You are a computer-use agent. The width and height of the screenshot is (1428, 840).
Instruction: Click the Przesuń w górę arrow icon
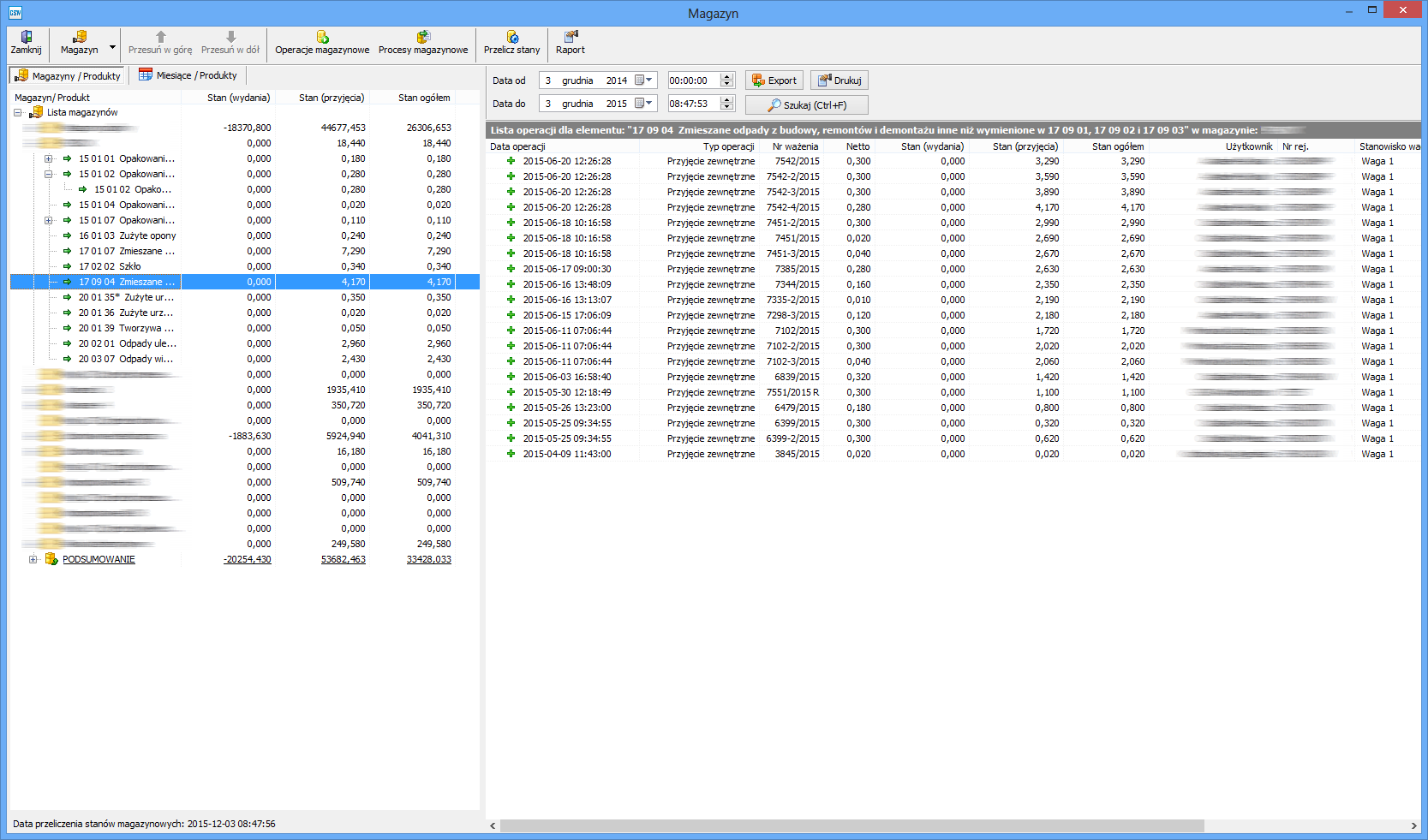click(x=160, y=37)
